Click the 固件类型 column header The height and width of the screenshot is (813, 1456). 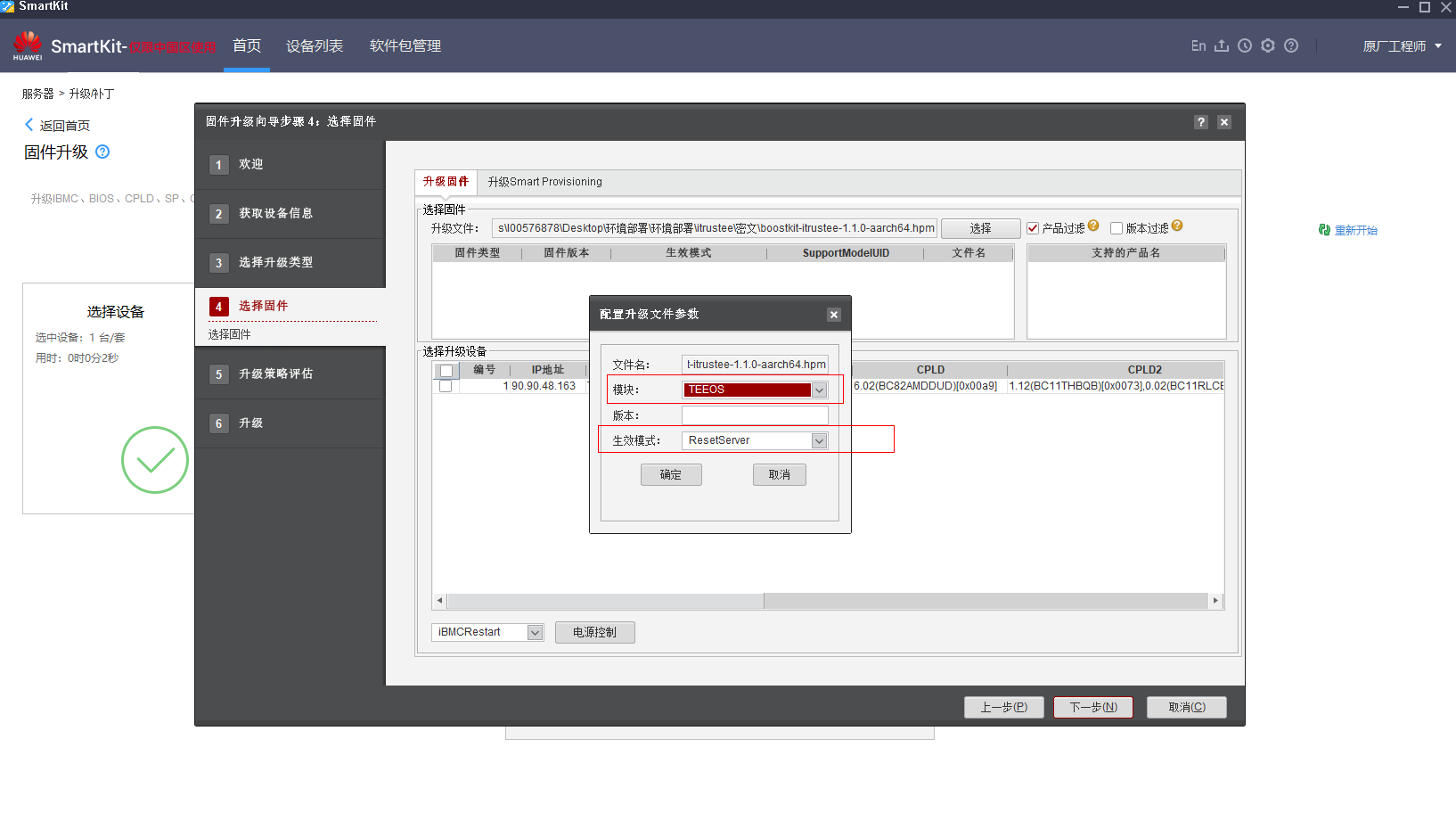[478, 253]
